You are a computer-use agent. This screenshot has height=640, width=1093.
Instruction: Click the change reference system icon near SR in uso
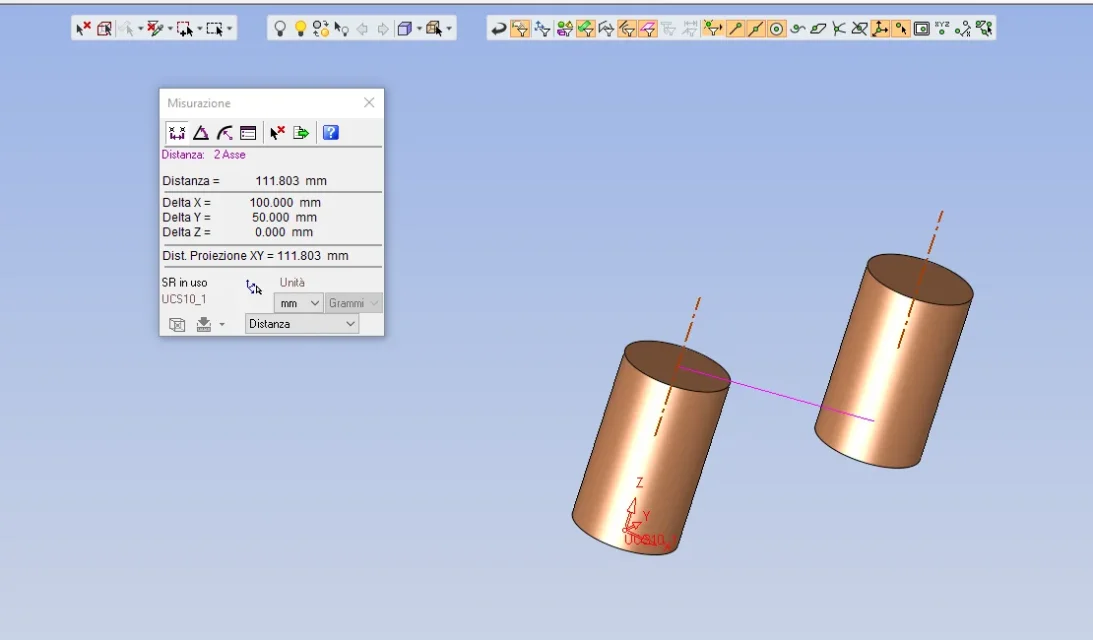254,287
